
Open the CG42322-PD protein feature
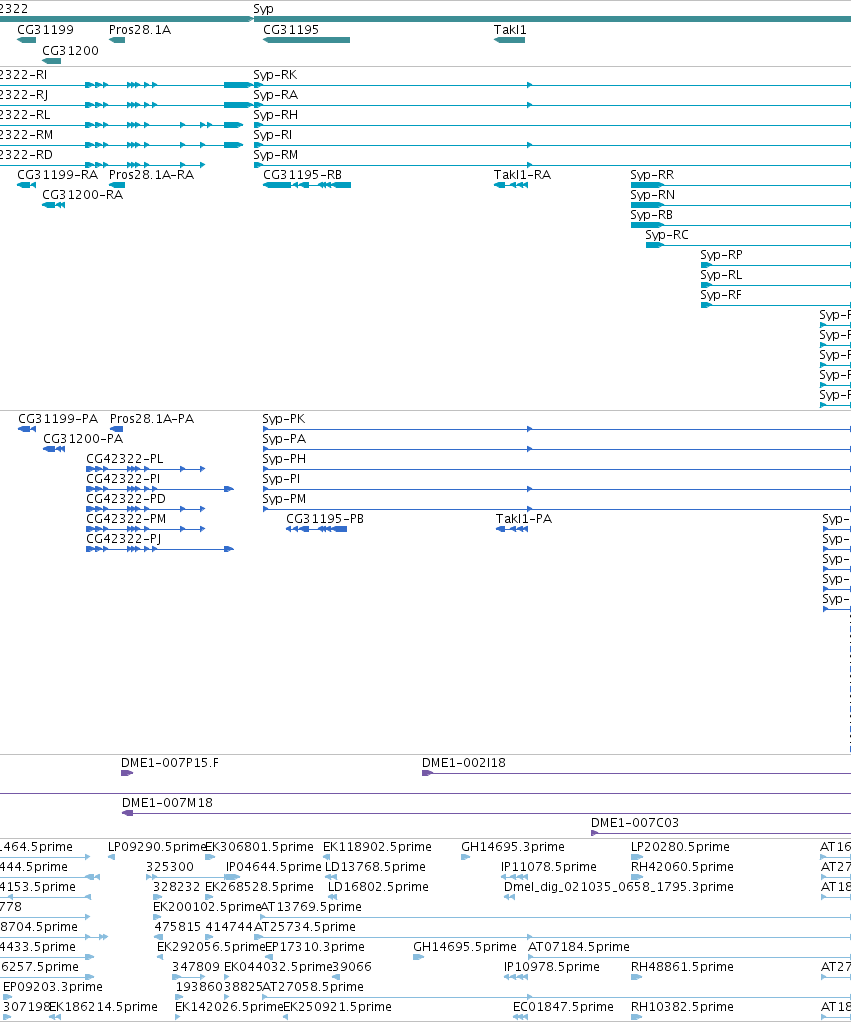click(146, 509)
